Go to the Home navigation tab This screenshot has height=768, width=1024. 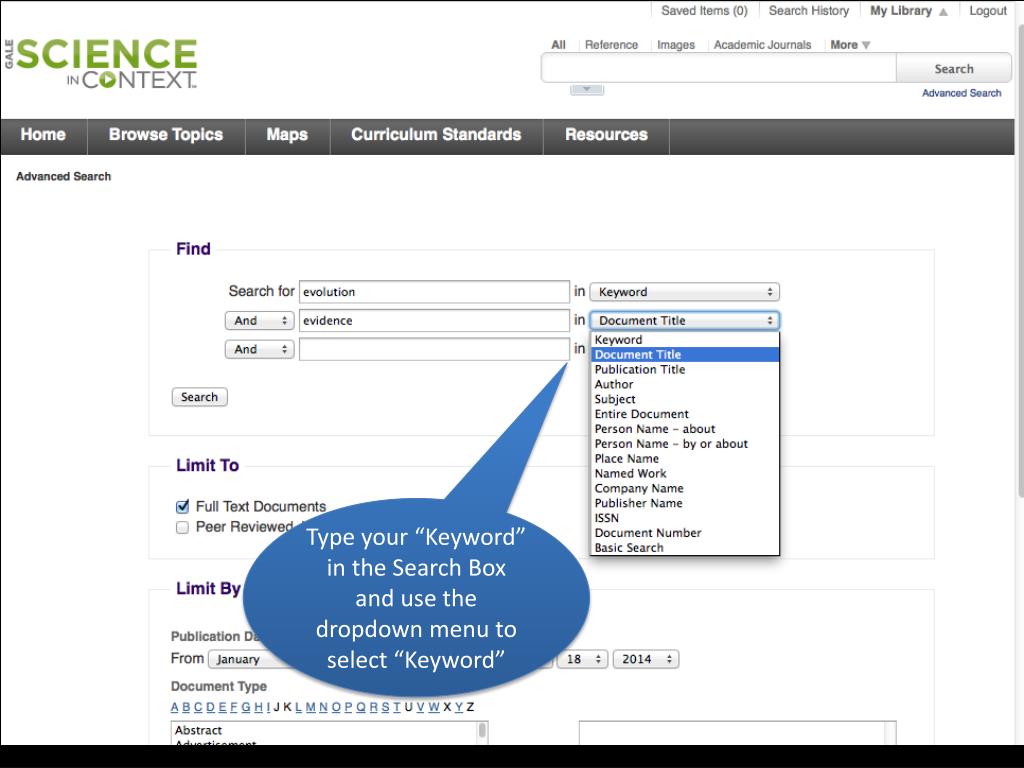coord(43,135)
